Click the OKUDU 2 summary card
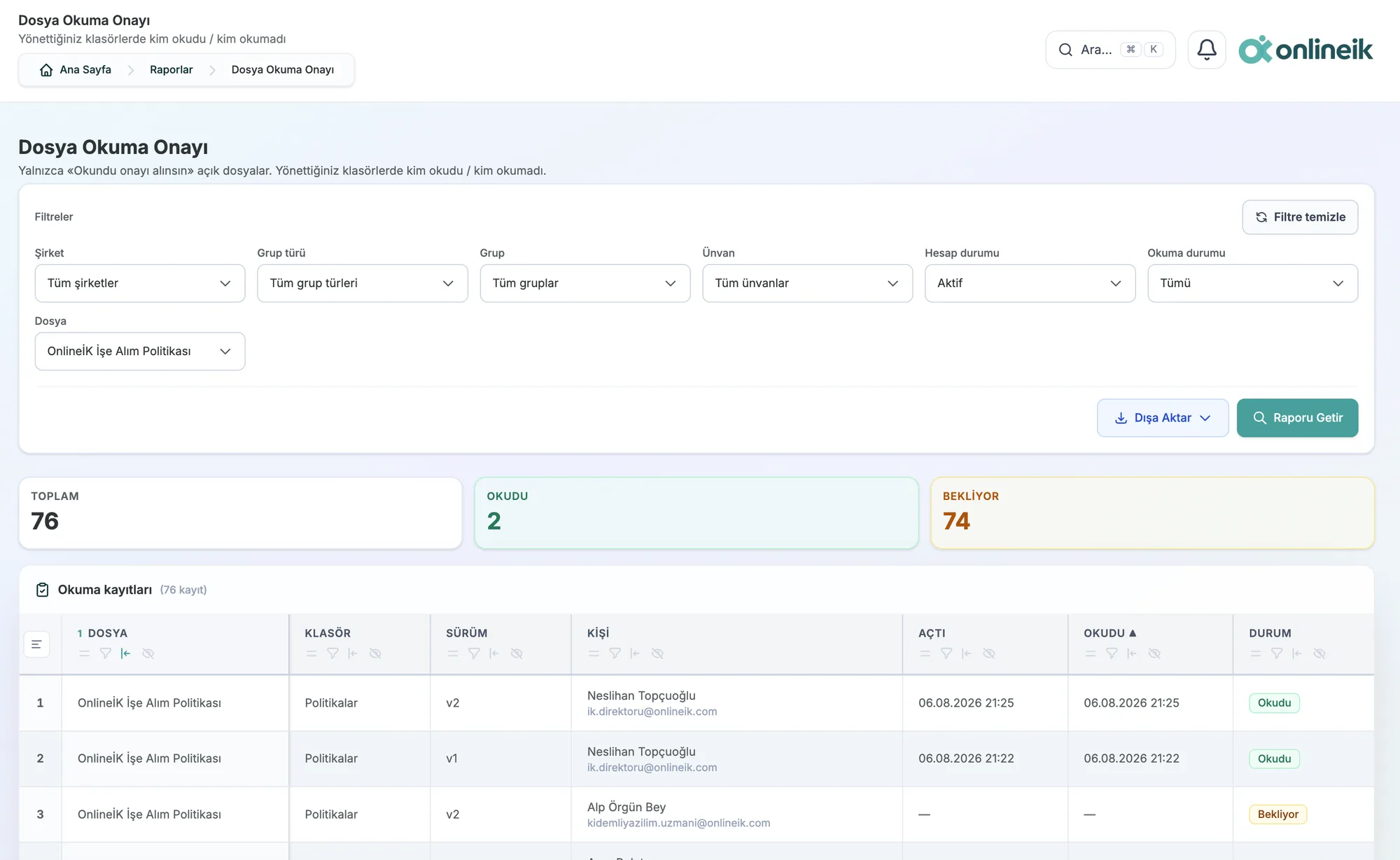 click(696, 513)
